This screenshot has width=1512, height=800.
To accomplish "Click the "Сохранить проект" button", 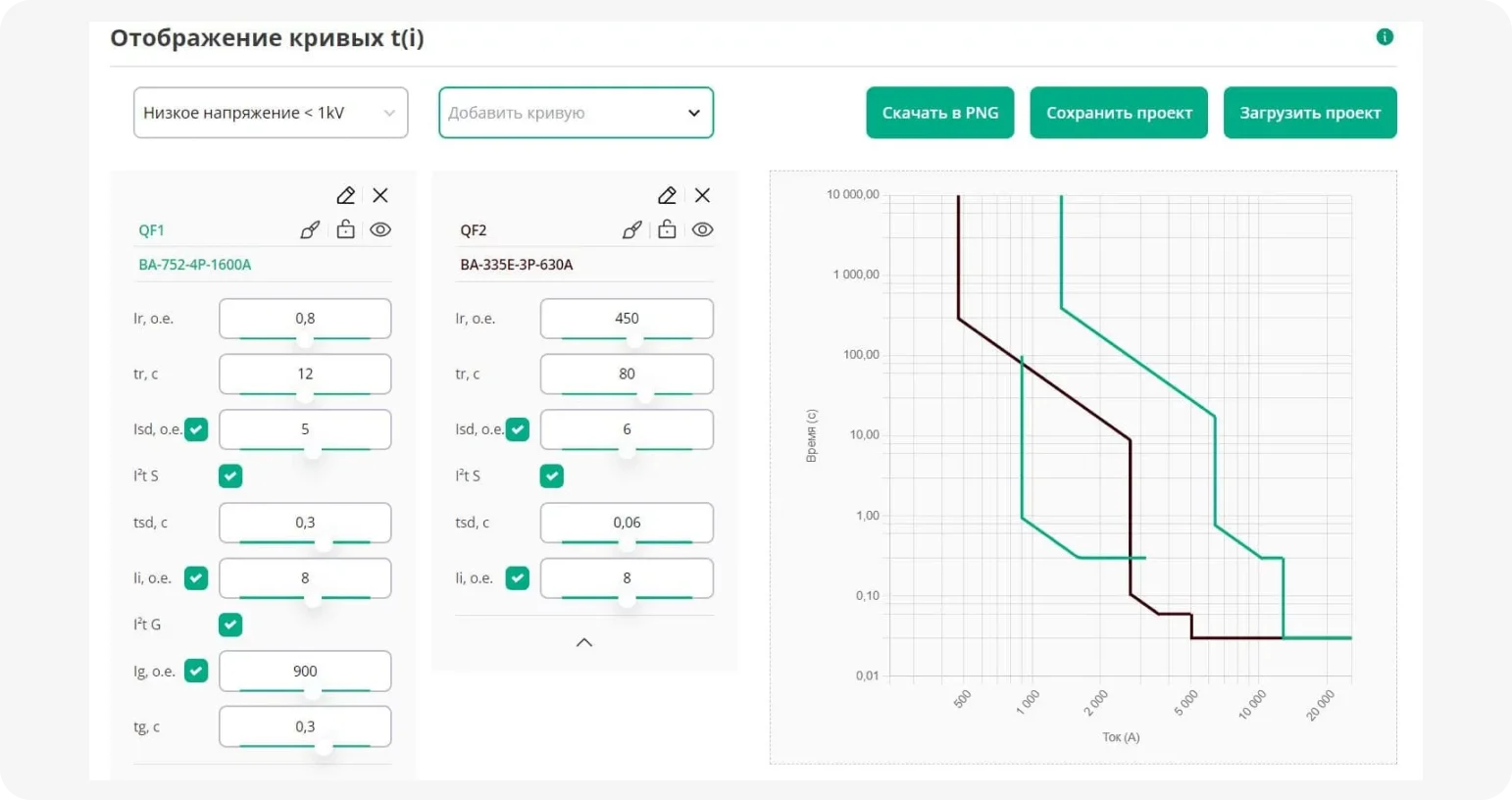I will [x=1119, y=113].
